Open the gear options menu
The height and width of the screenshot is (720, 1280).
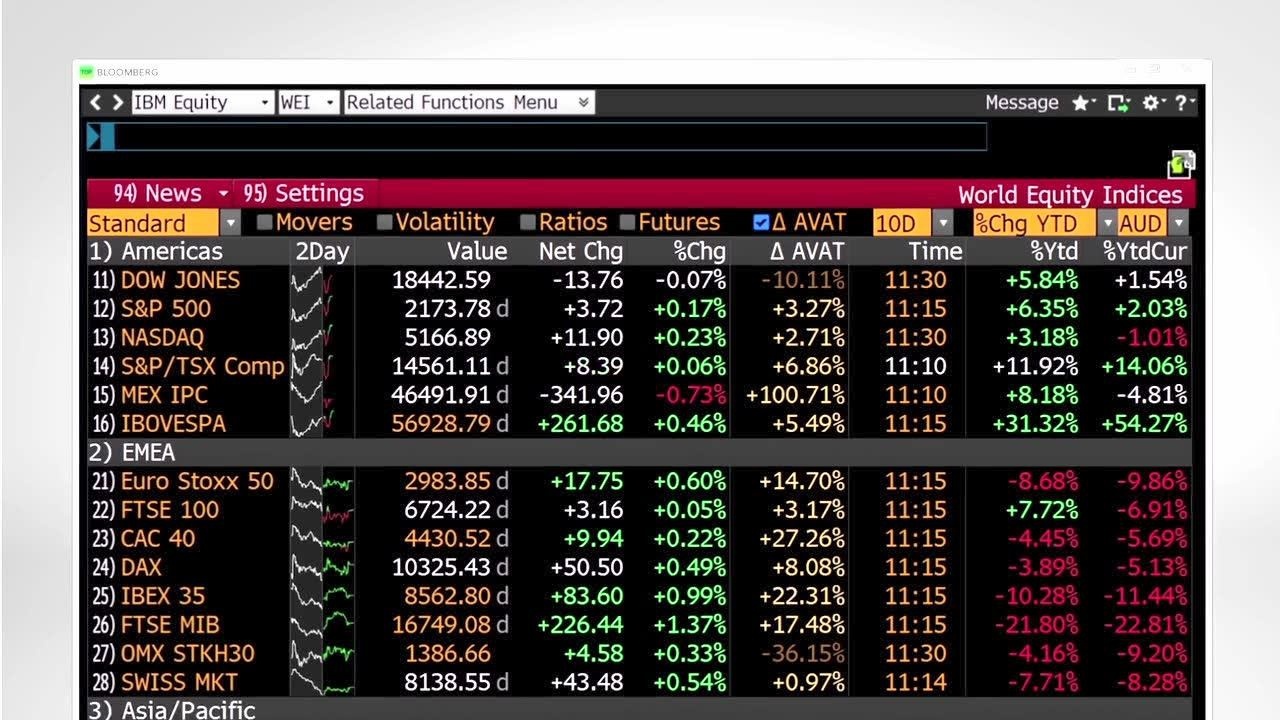click(1151, 103)
